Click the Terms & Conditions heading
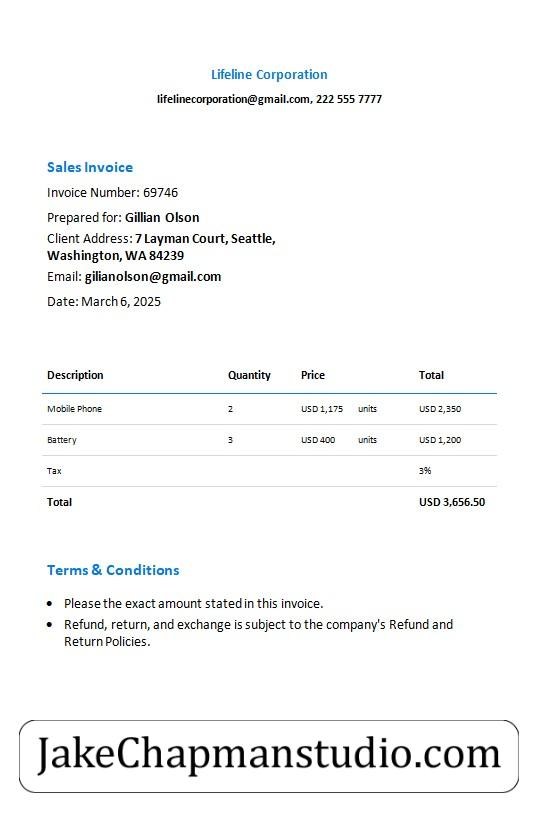The height and width of the screenshot is (813, 539). pos(113,570)
